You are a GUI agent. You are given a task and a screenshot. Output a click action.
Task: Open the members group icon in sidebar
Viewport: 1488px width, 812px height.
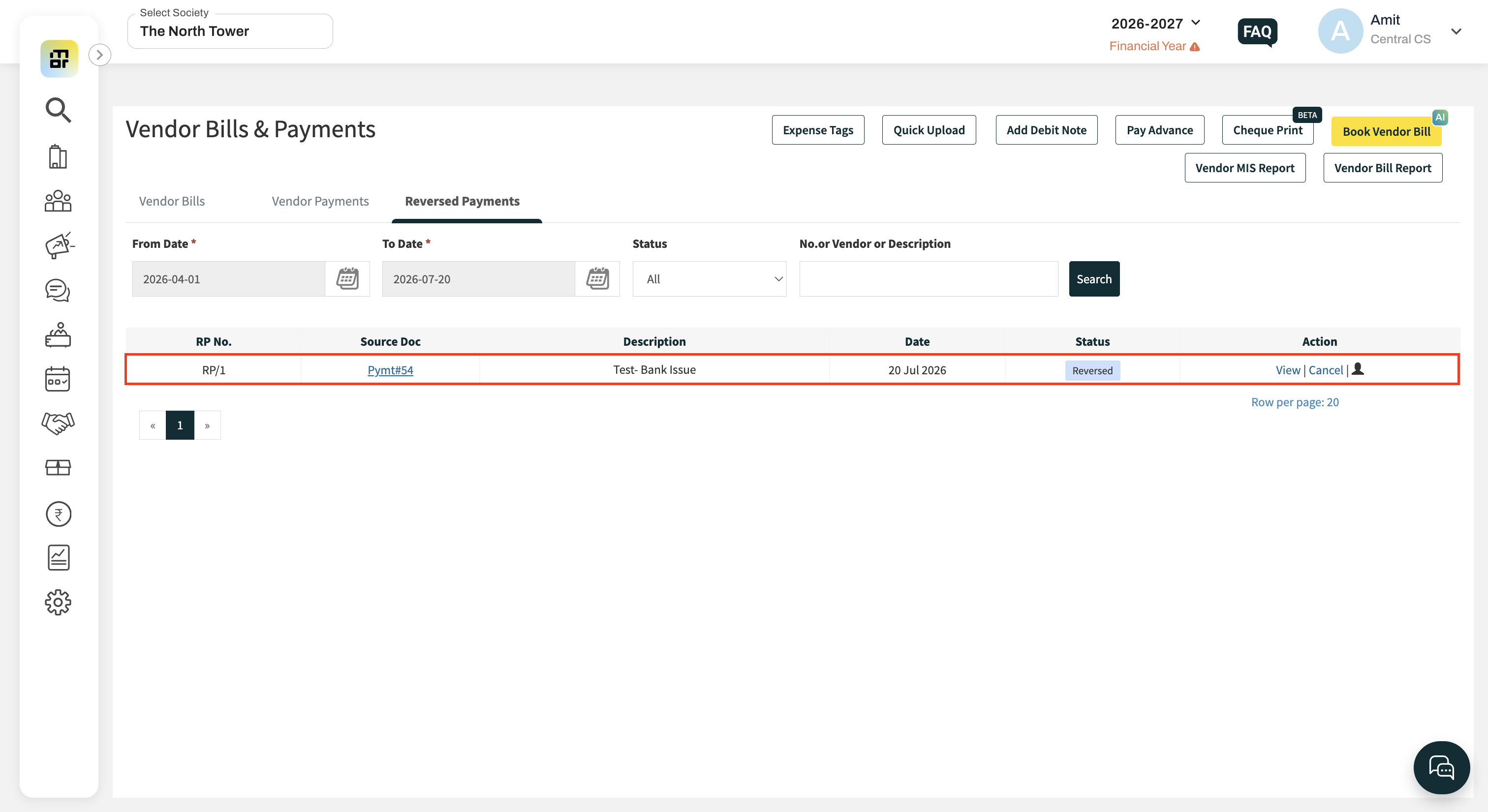point(58,201)
